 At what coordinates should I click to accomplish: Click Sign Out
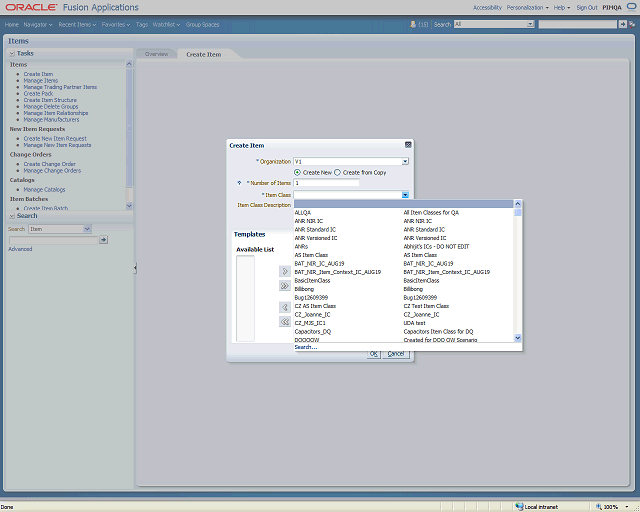pos(587,8)
